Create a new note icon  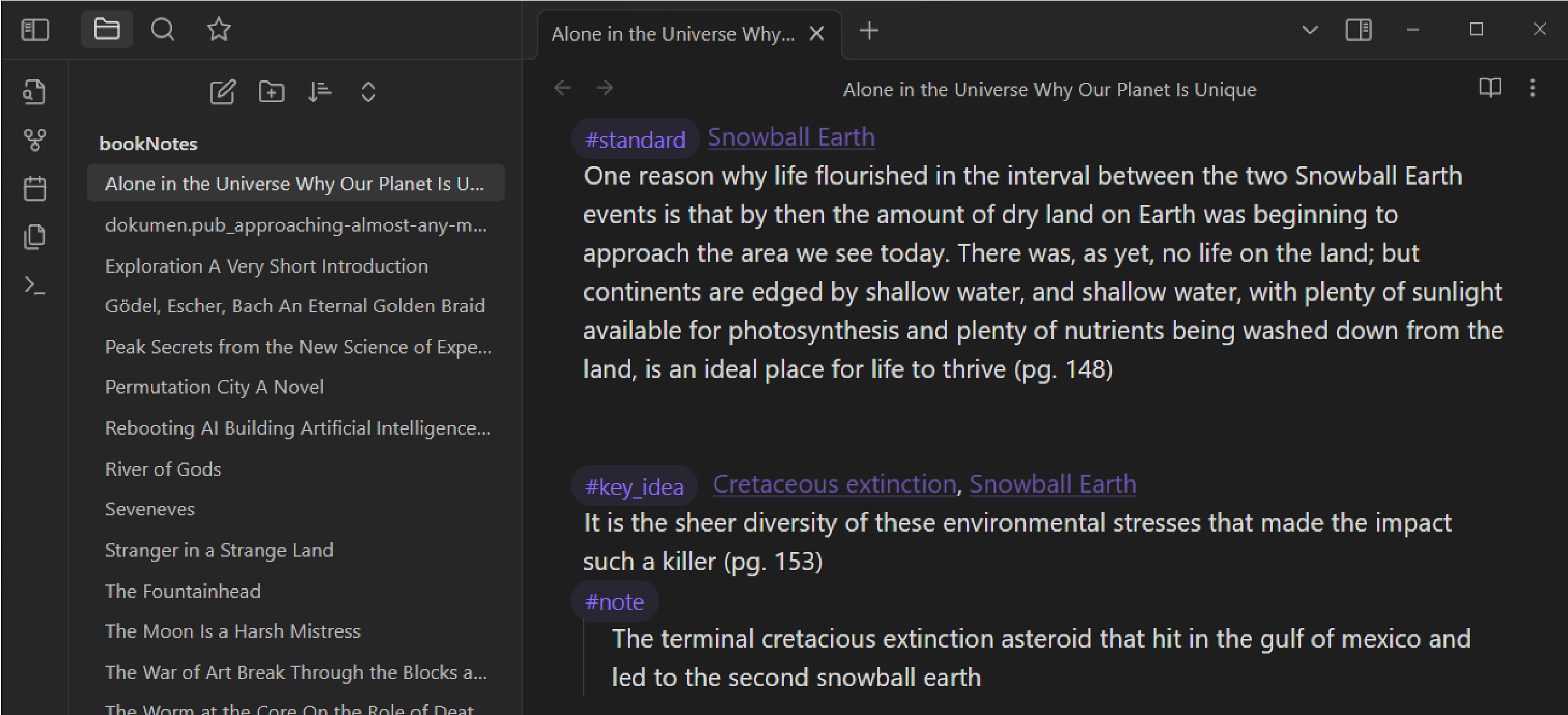tap(222, 92)
